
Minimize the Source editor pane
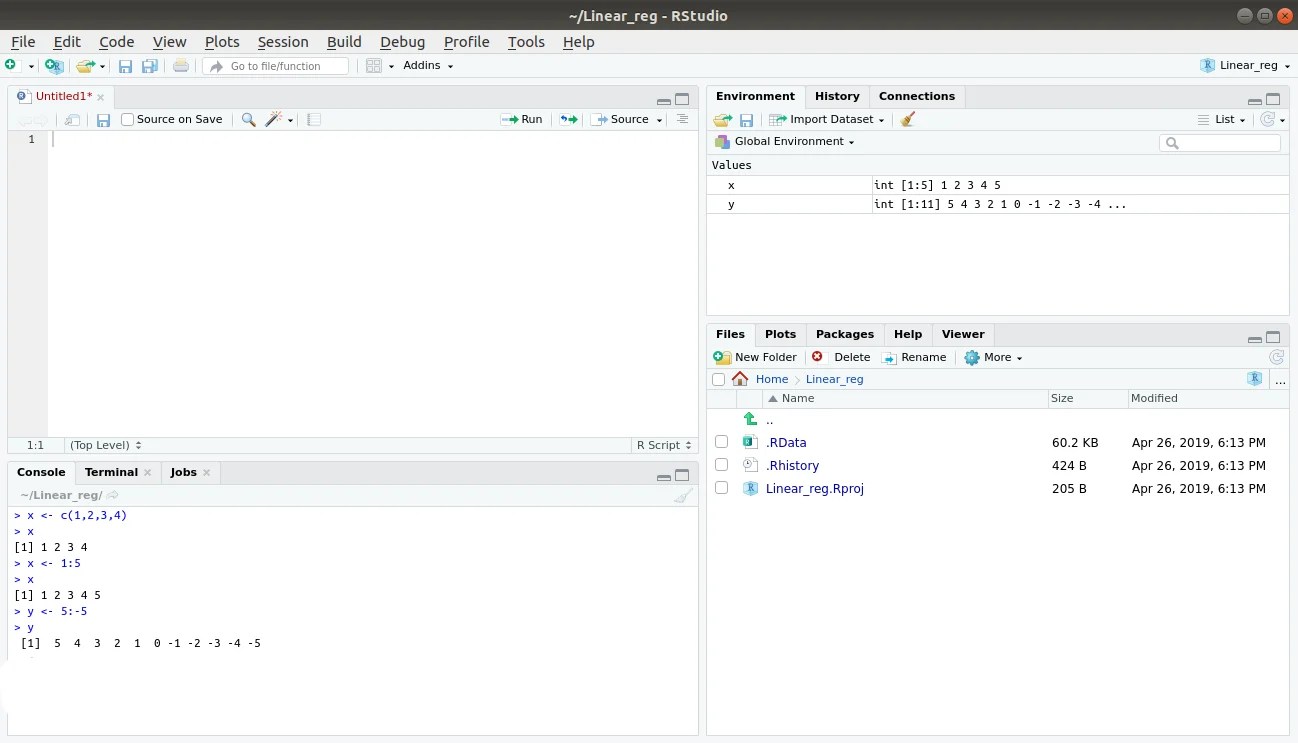tap(664, 100)
